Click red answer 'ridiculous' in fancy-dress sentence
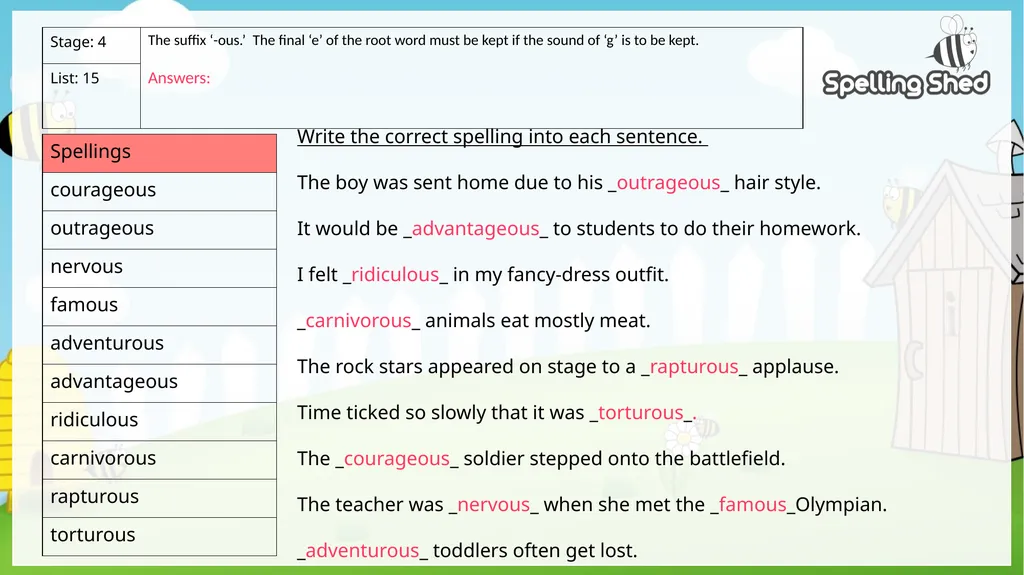The width and height of the screenshot is (1024, 575). [x=395, y=274]
